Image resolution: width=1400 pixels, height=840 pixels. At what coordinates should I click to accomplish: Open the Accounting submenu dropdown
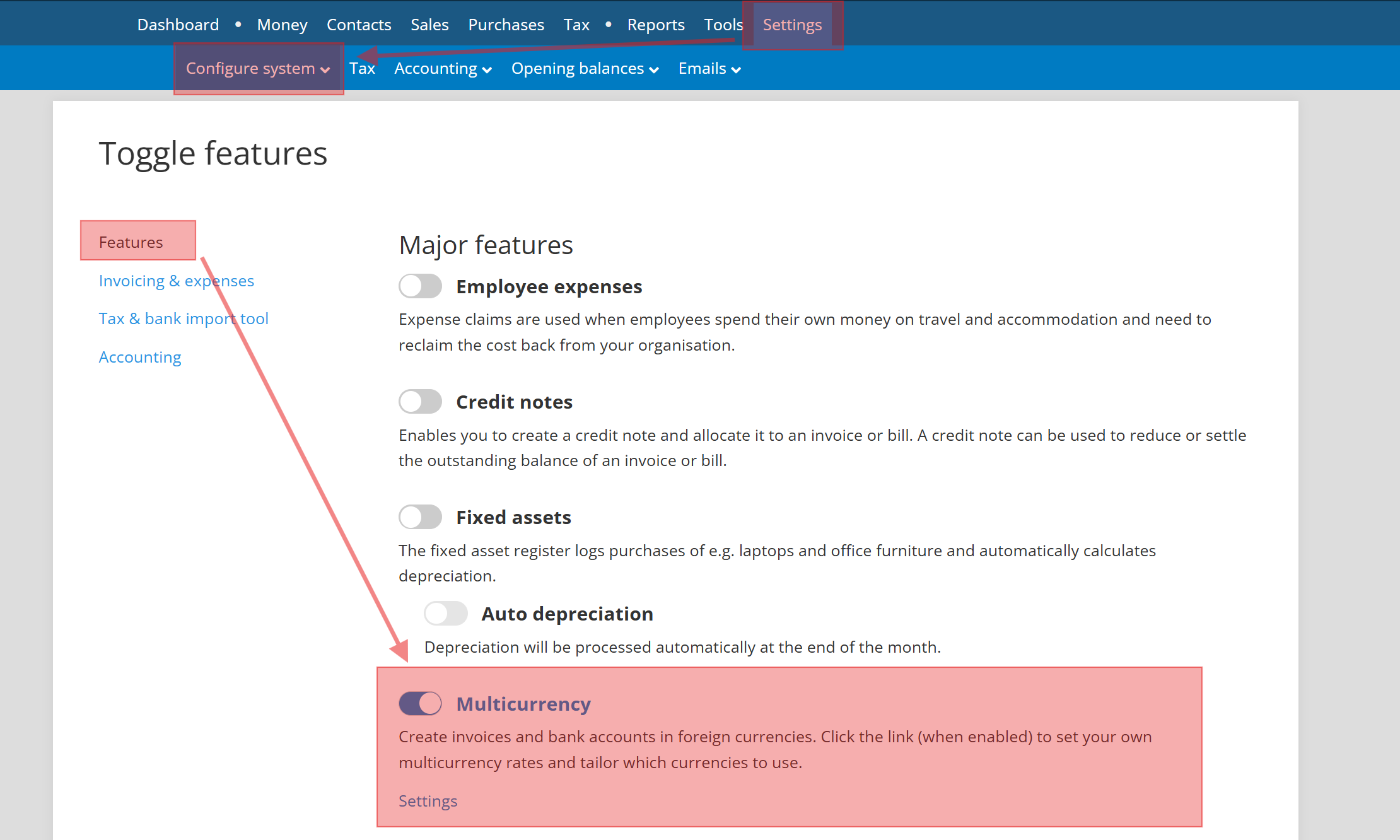(x=443, y=68)
